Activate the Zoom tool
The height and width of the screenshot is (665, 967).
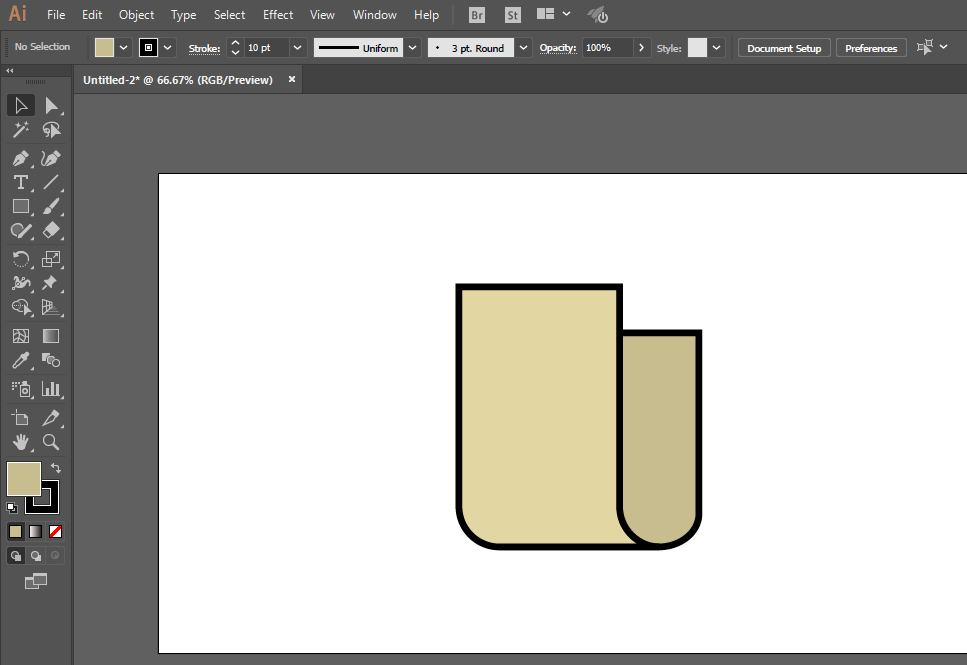click(x=51, y=442)
